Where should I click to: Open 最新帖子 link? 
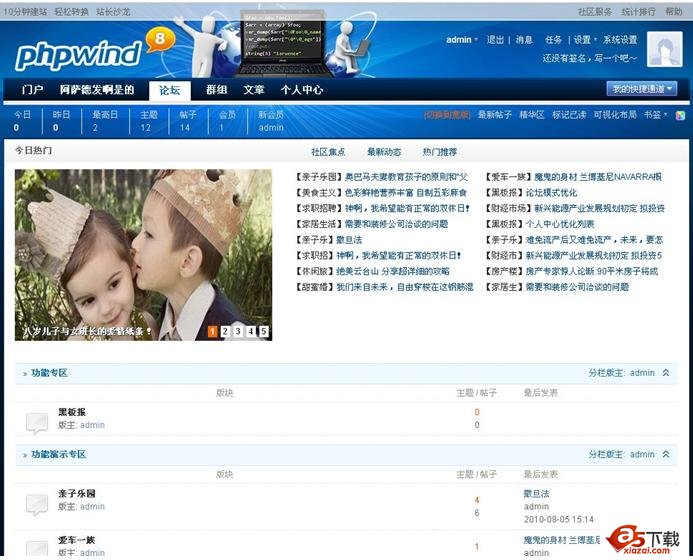pos(495,115)
